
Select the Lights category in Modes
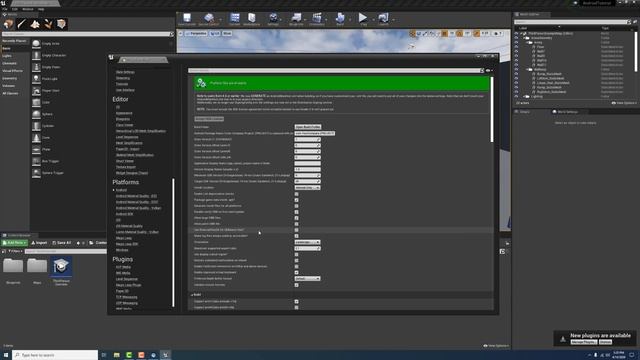(7, 56)
